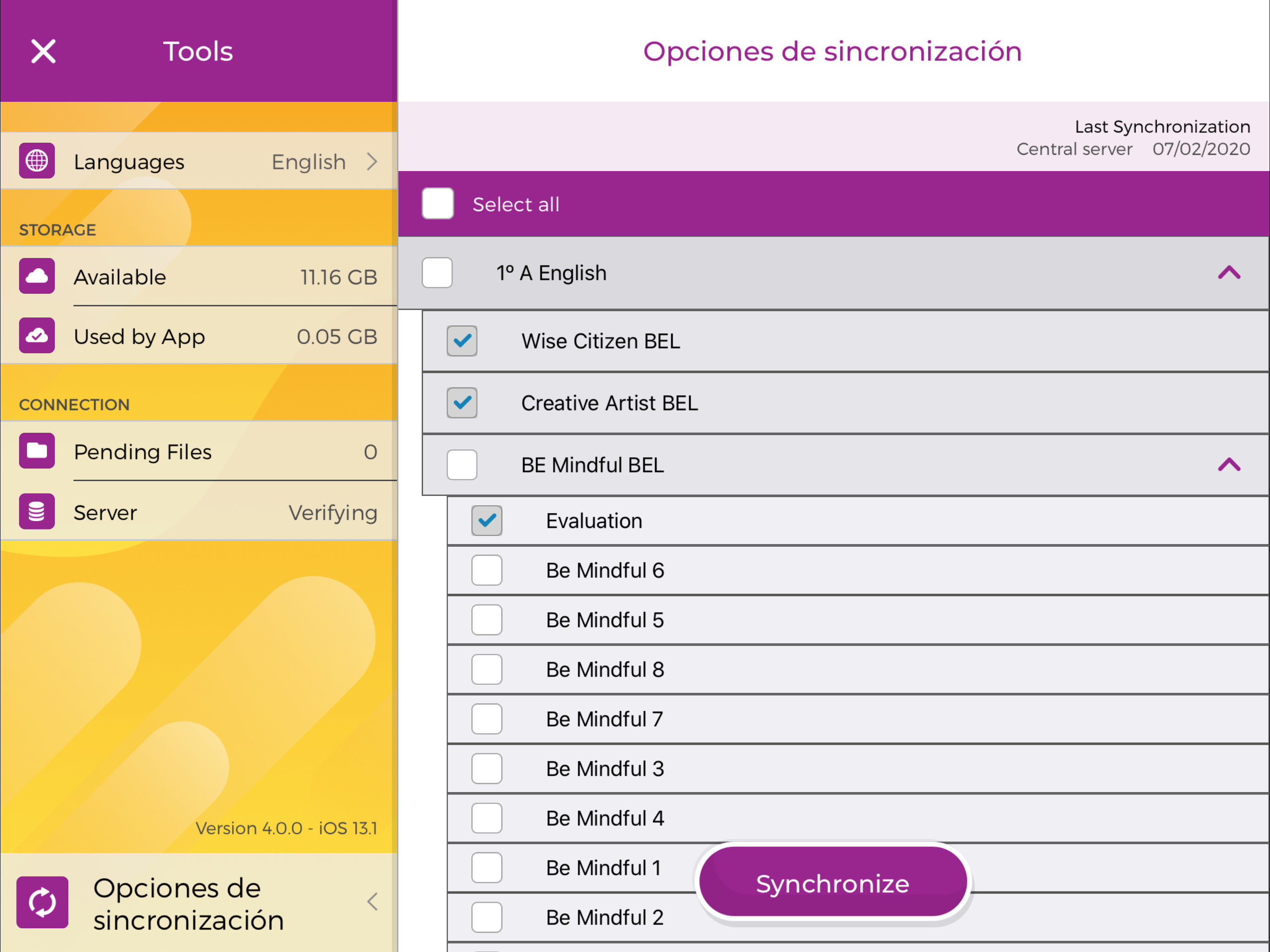Click the Version 4.0.0 - iOS 13.1 text

(286, 828)
